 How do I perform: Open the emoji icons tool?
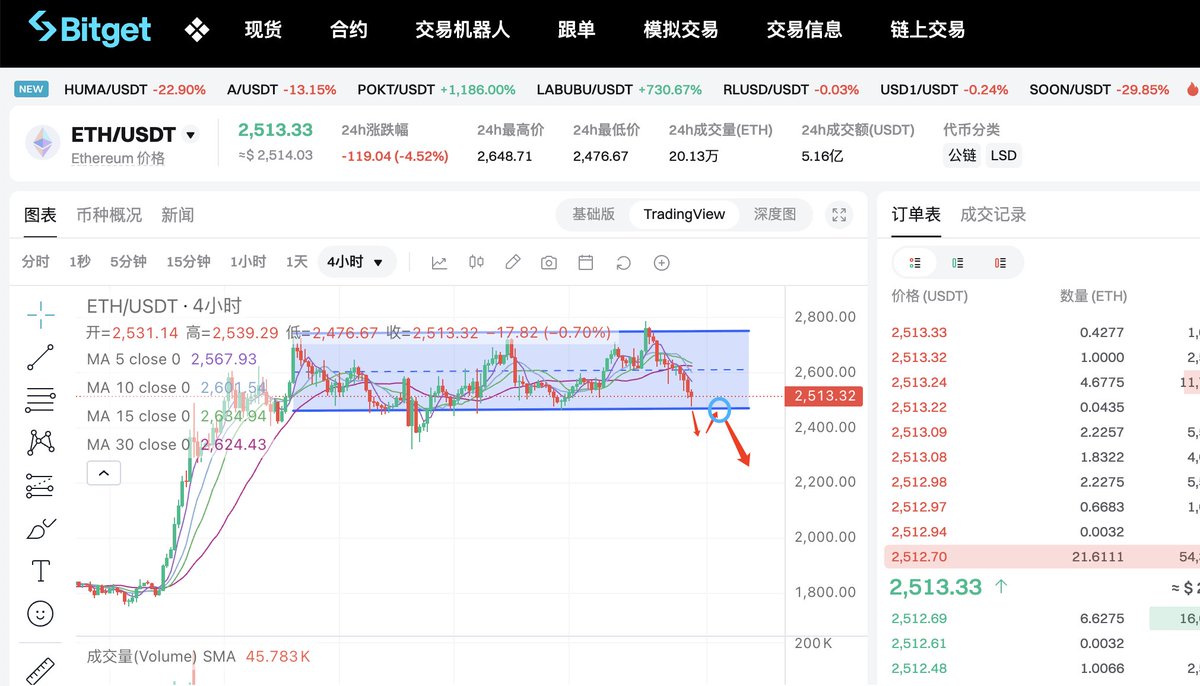click(x=41, y=613)
